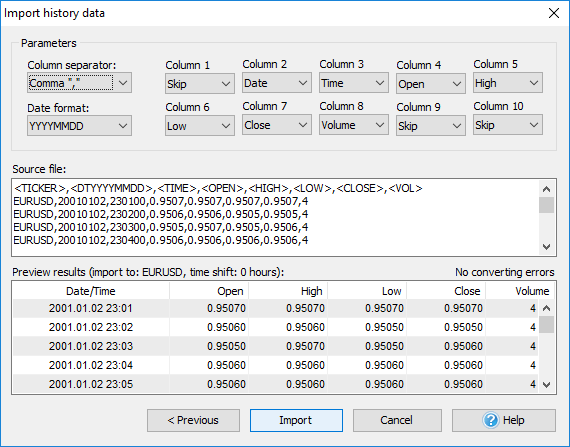Open the Column 5 High dropdown

coord(508,83)
